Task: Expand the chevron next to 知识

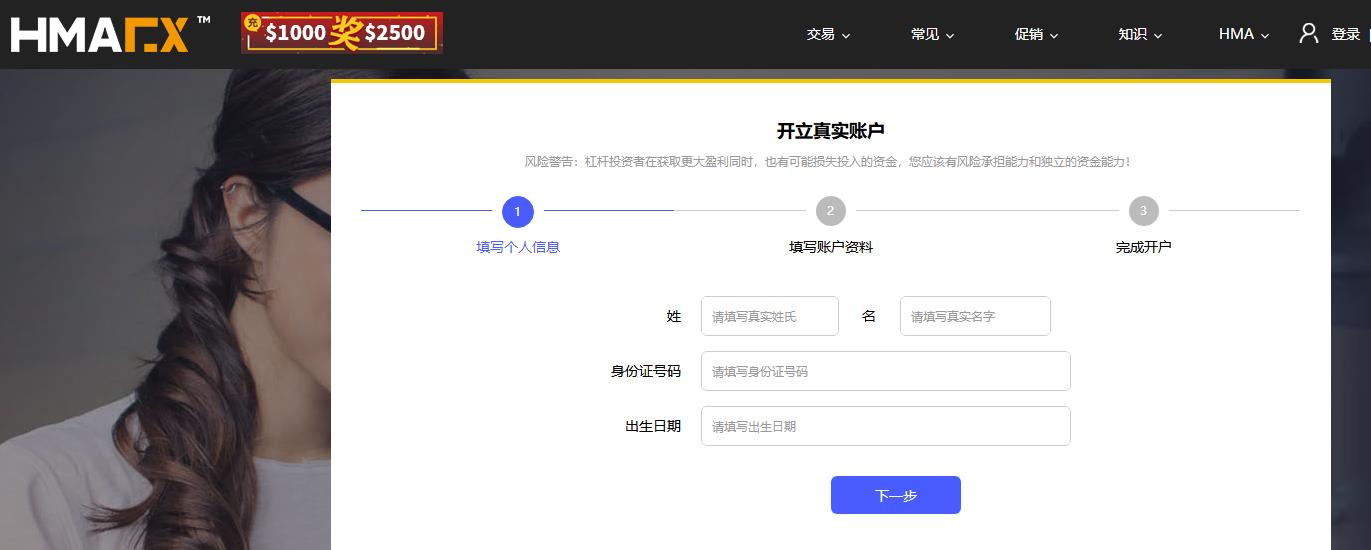Action: click(x=1158, y=36)
